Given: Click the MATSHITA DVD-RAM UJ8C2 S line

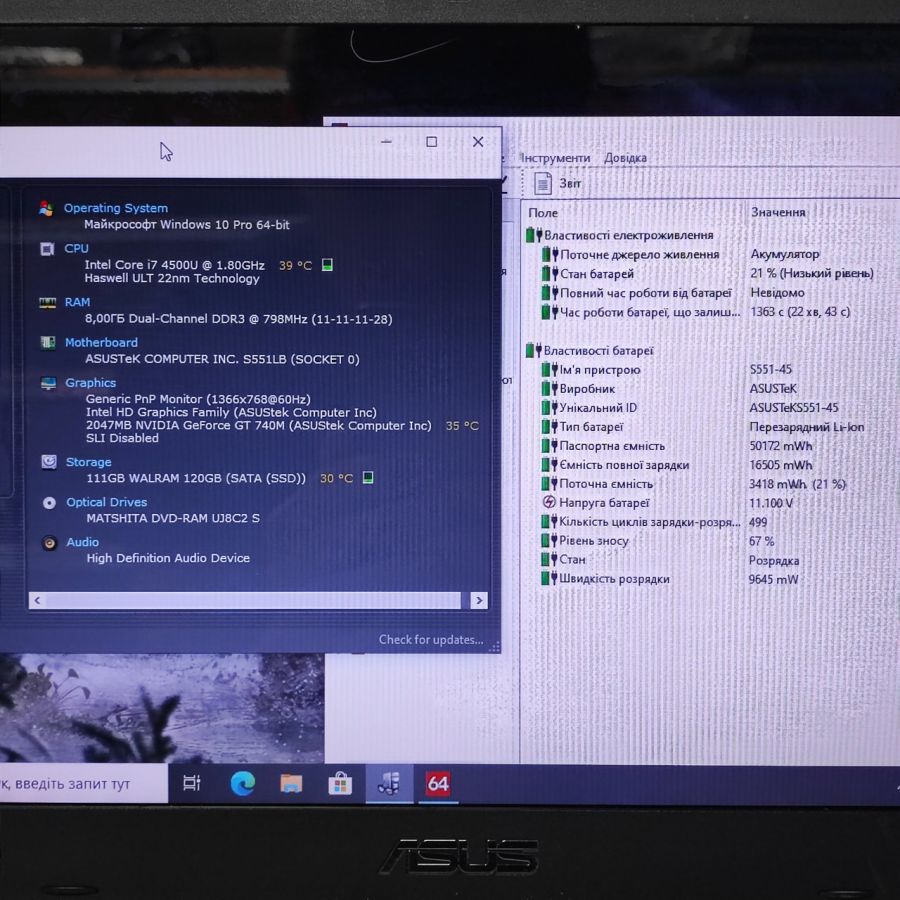Looking at the screenshot, I should pos(173,518).
